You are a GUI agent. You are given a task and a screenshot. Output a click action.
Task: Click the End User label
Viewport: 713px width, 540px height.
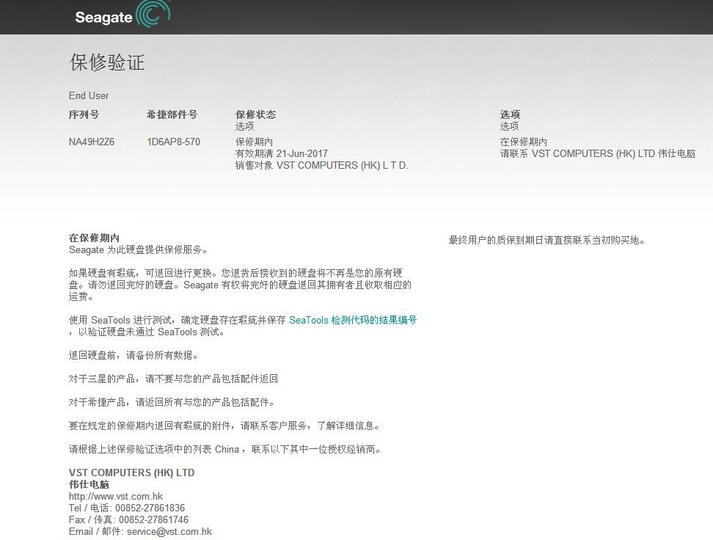[x=88, y=96]
